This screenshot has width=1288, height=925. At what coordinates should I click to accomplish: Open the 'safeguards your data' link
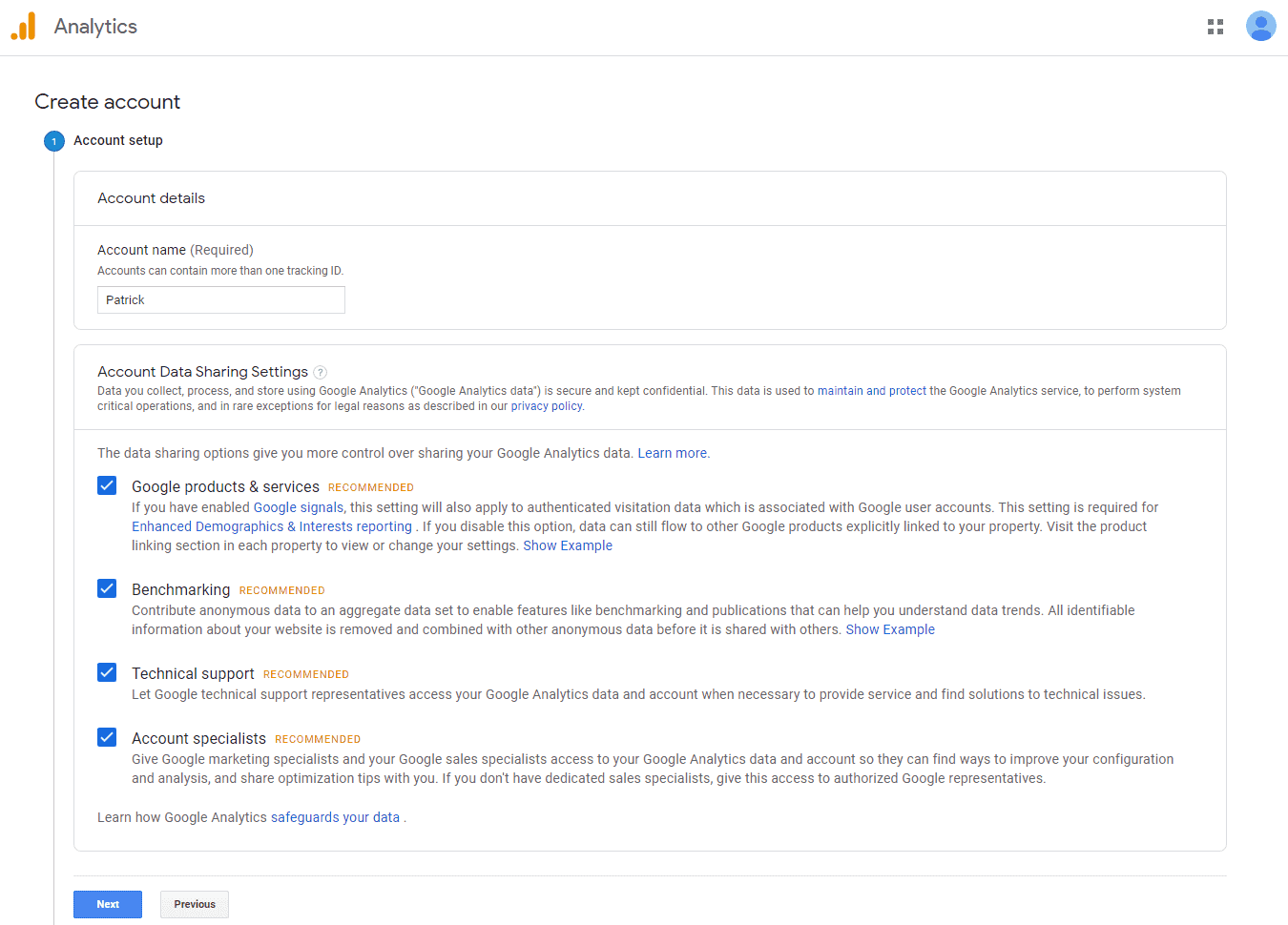pos(335,817)
